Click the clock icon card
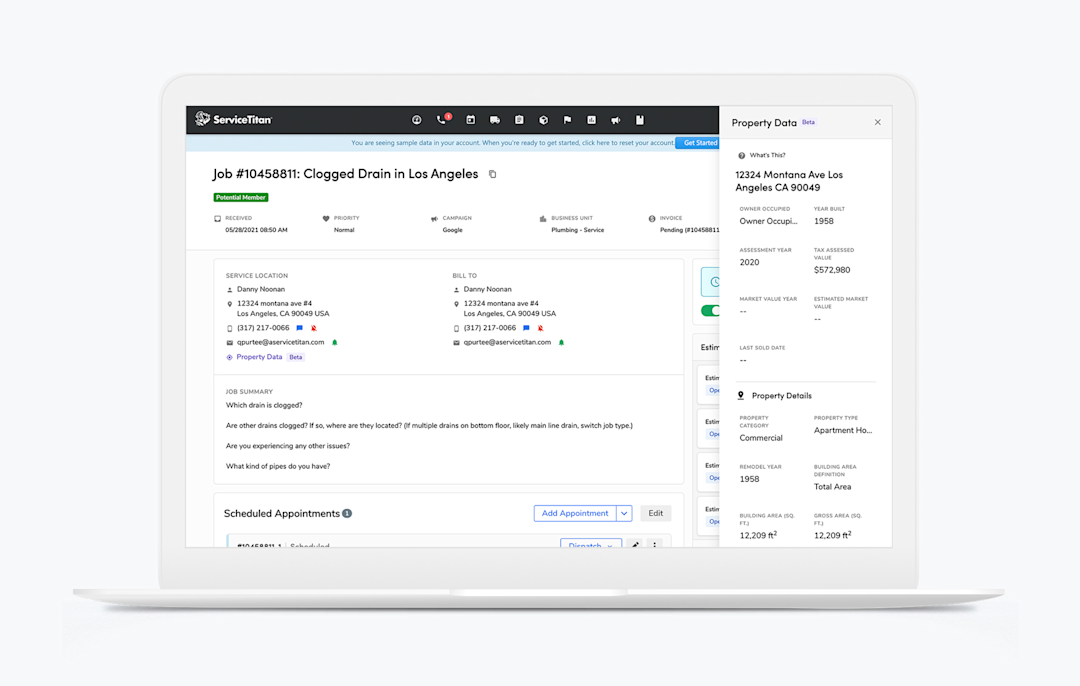The image size is (1080, 686). pos(711,282)
